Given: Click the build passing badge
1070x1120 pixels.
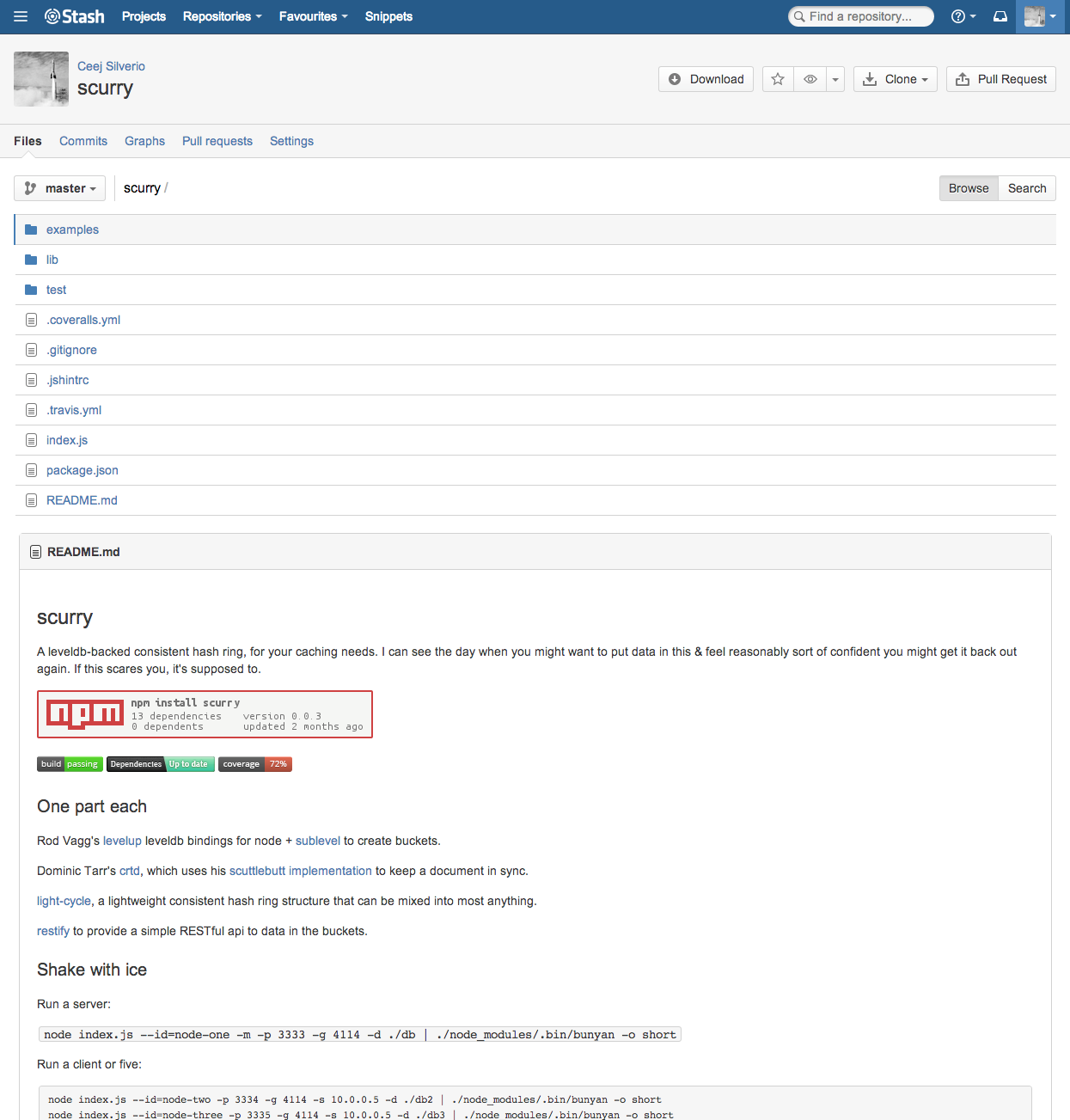Looking at the screenshot, I should [70, 764].
